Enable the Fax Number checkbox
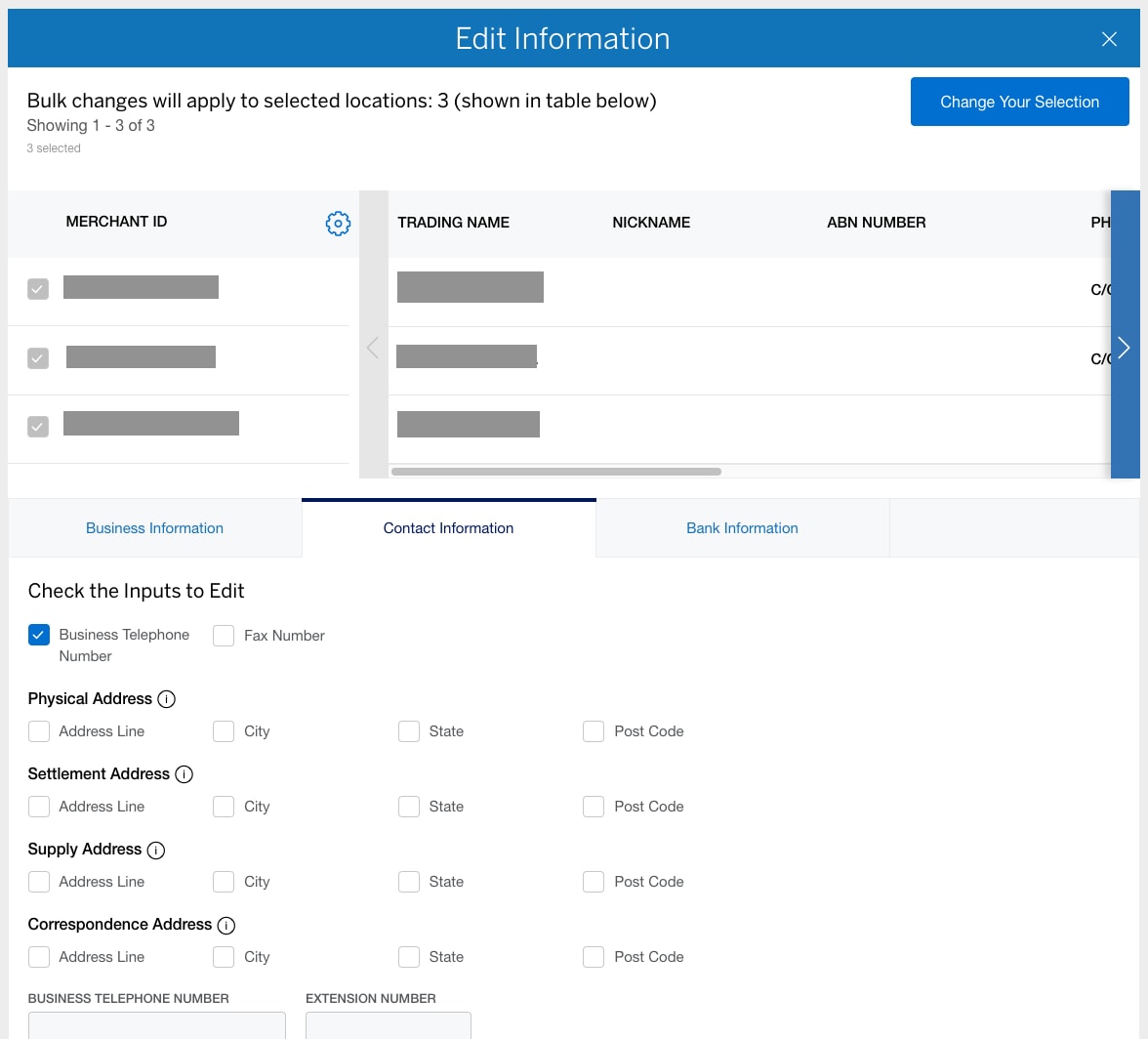Screen dimensions: 1148x1039 (x=224, y=635)
